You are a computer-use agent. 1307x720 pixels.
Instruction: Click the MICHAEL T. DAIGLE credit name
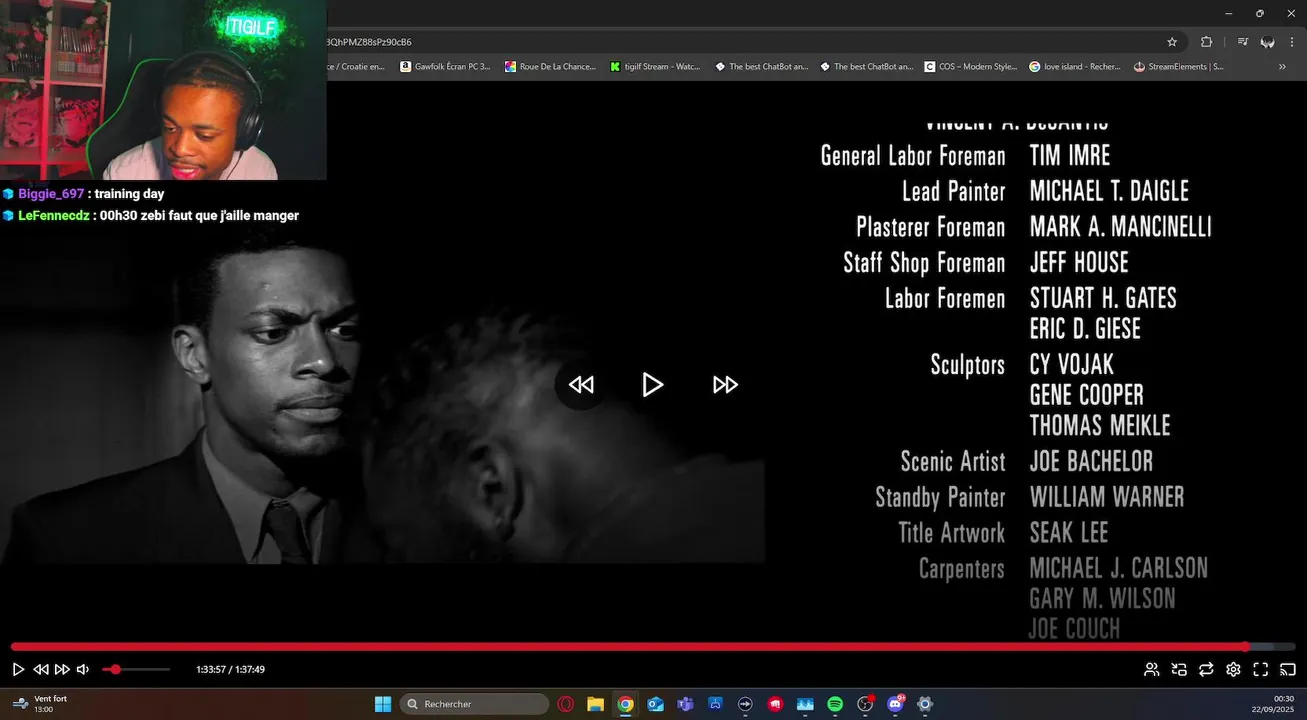pyautogui.click(x=1109, y=191)
